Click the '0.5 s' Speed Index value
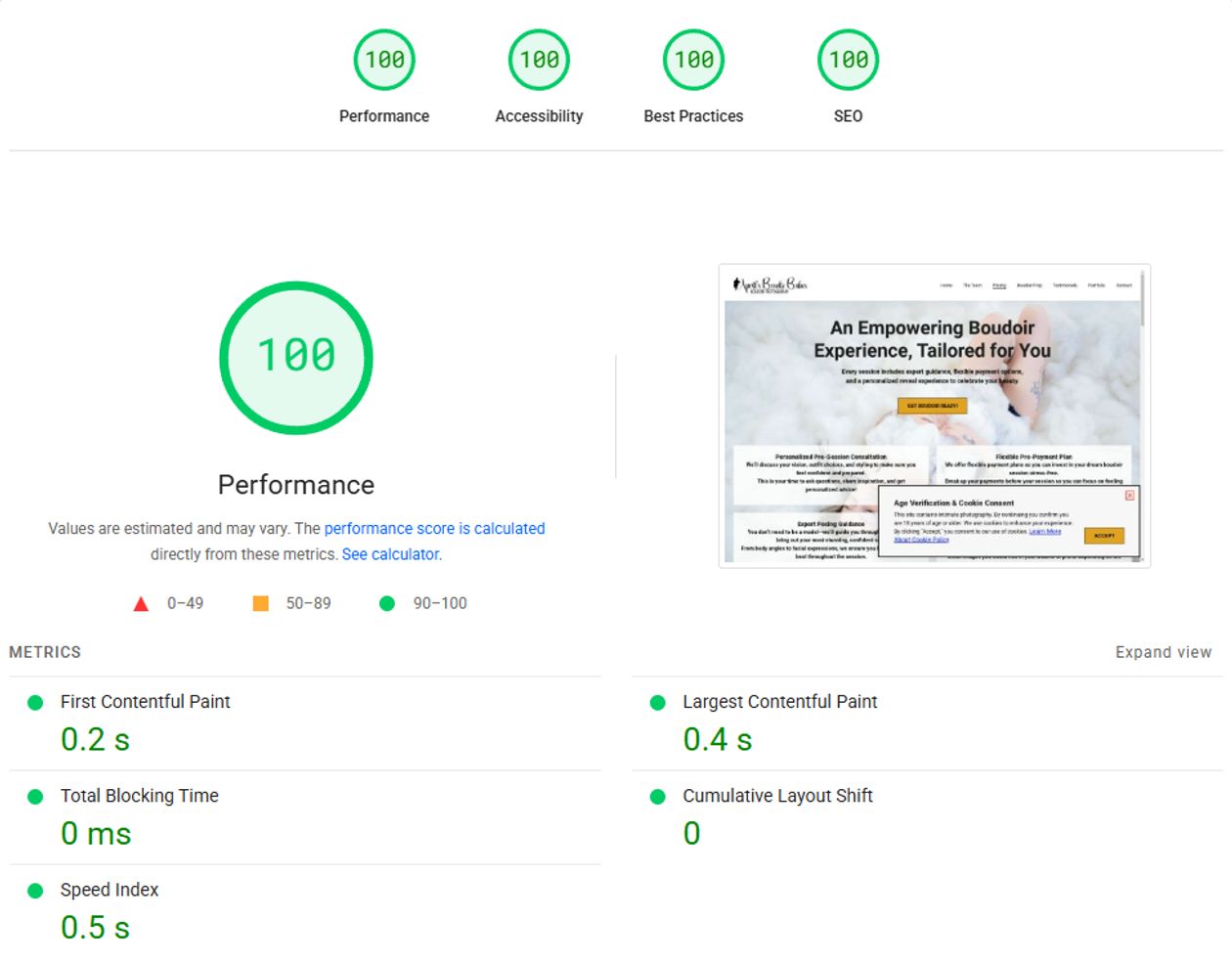The image size is (1232, 963). [x=95, y=928]
